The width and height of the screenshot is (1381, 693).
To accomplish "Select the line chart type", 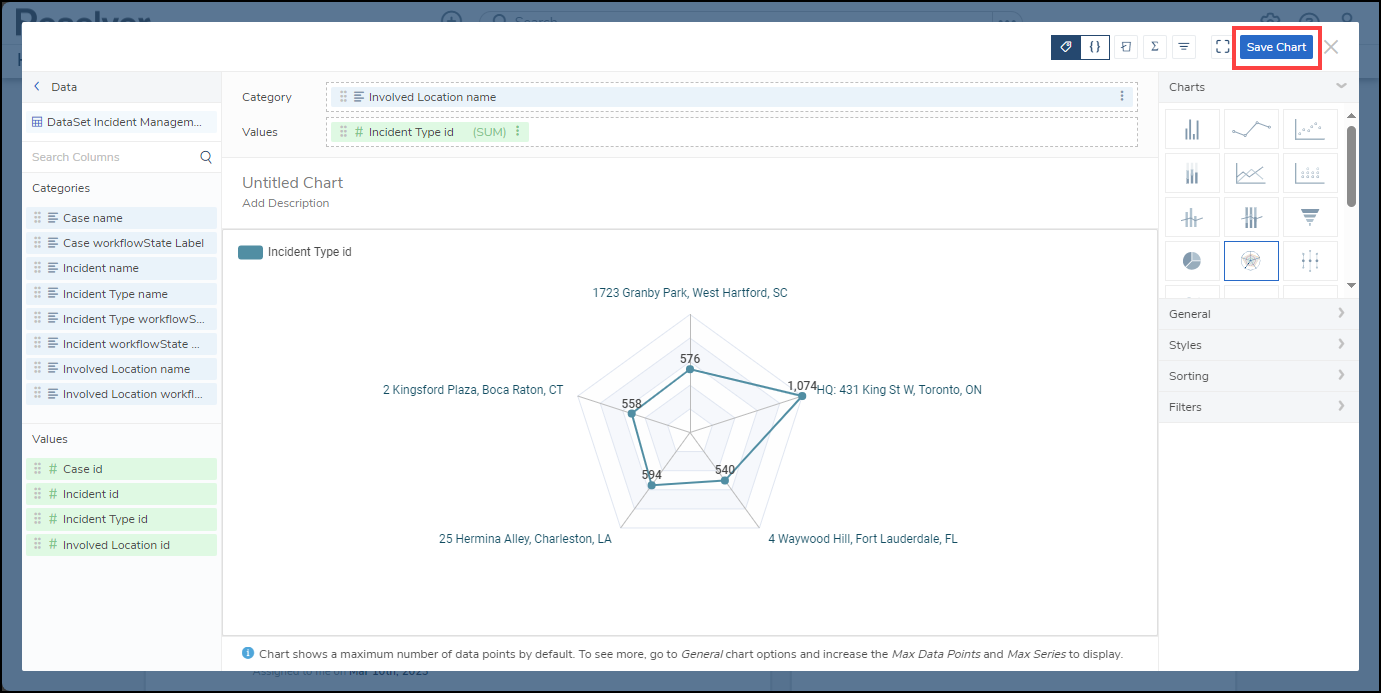I will pos(1251,129).
